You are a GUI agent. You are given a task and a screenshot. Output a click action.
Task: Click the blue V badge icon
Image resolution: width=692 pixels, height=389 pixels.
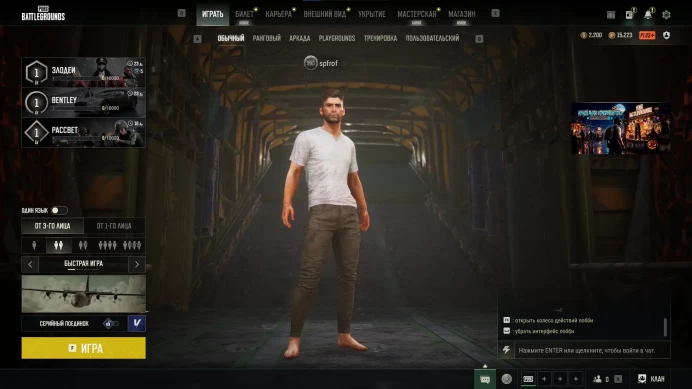click(x=137, y=323)
